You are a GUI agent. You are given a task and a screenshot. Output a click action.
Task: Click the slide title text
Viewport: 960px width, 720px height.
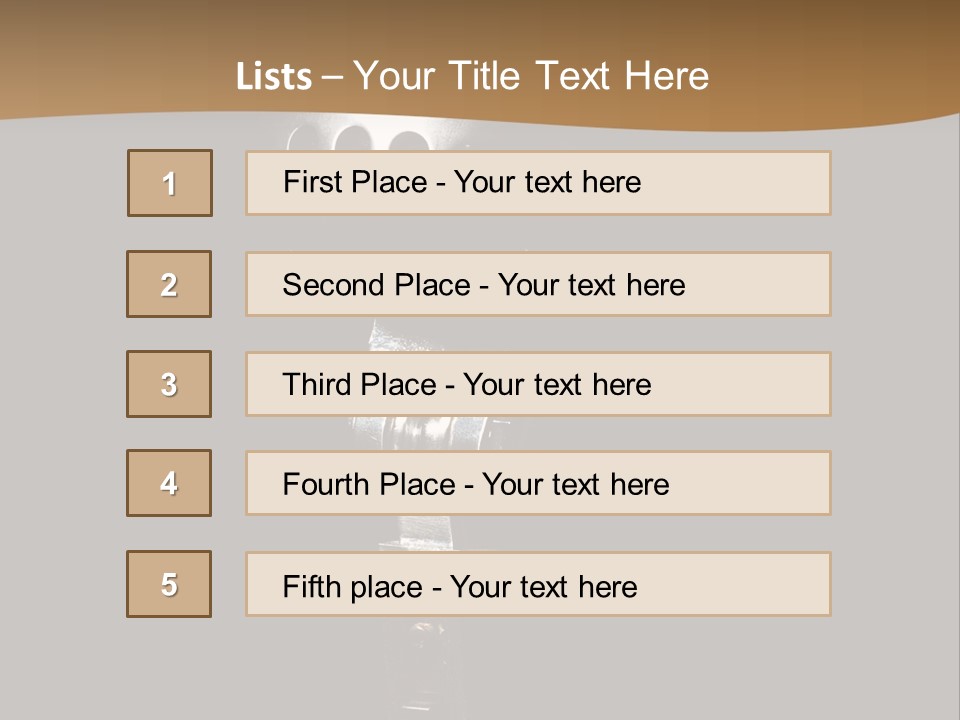[x=472, y=77]
